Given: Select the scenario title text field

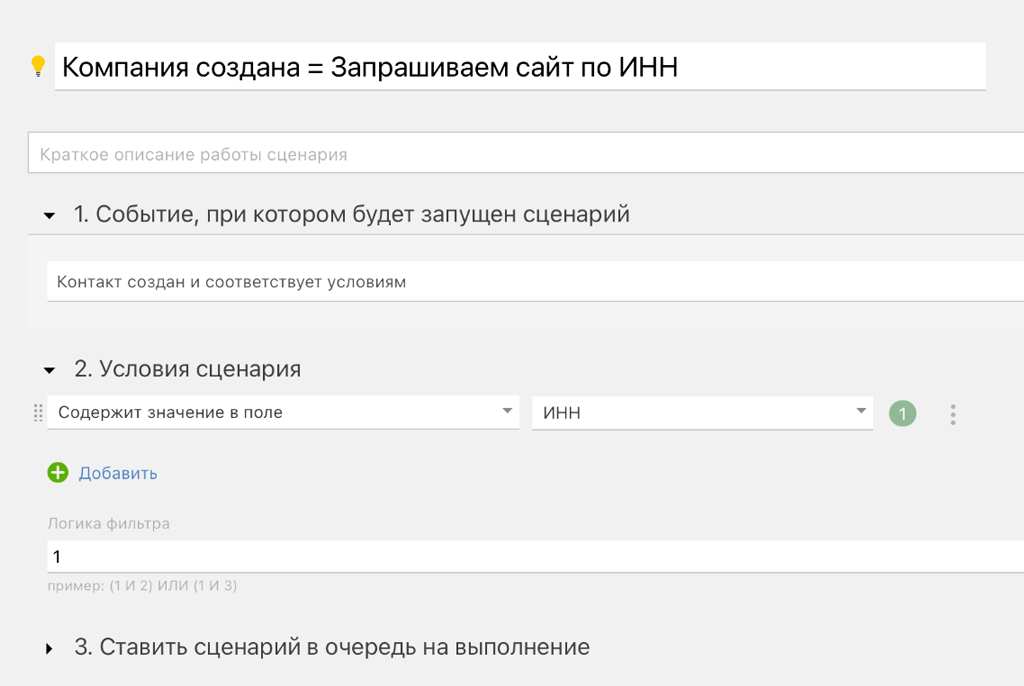Looking at the screenshot, I should point(400,66).
